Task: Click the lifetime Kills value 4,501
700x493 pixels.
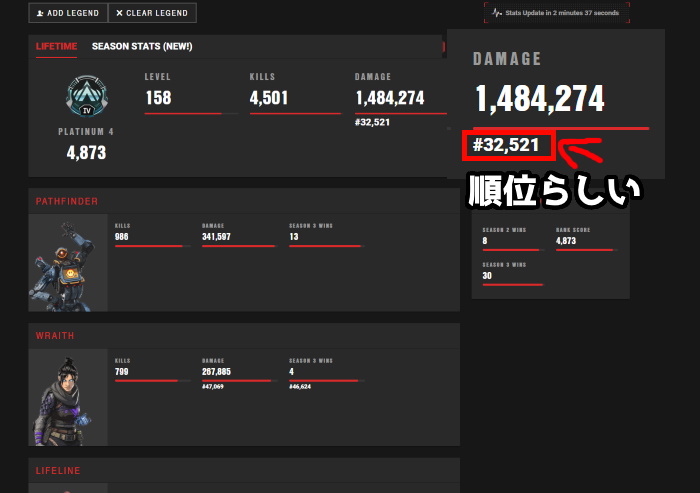Action: [269, 98]
